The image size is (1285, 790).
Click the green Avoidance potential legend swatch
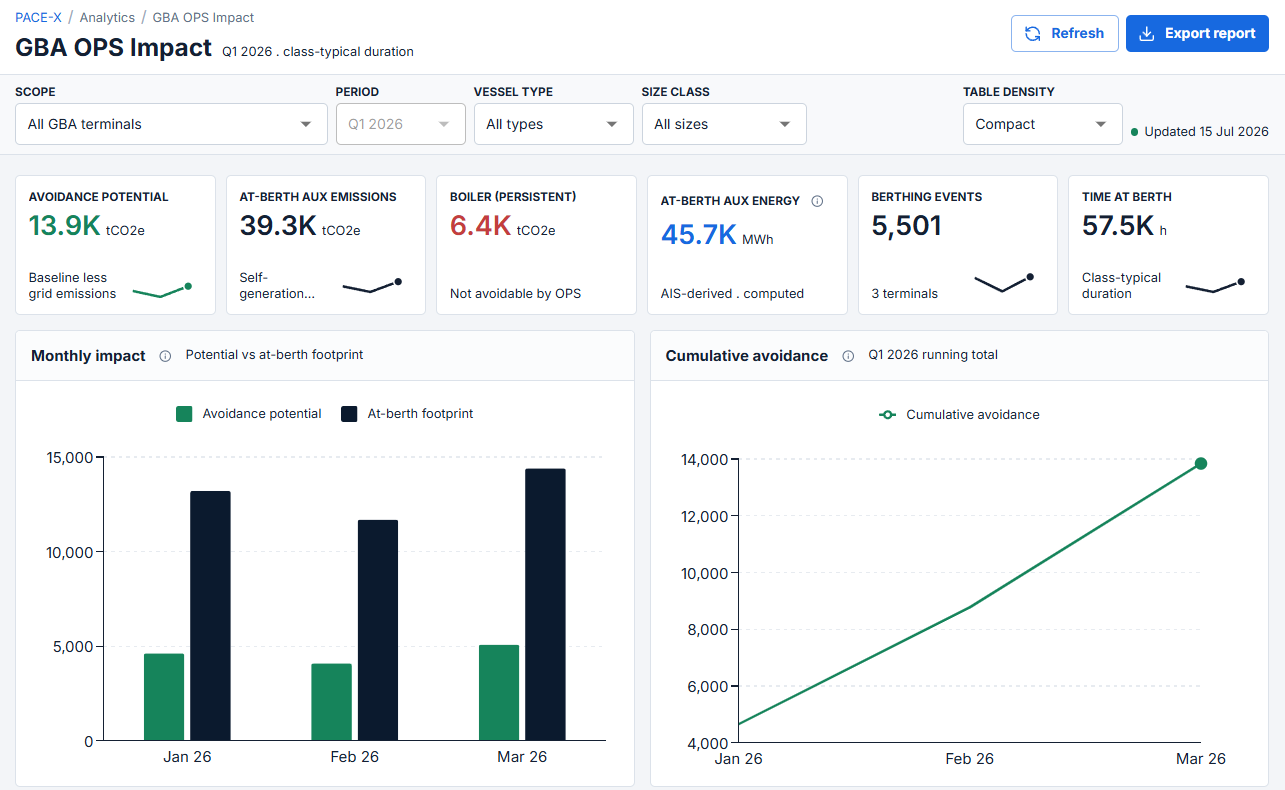(184, 413)
